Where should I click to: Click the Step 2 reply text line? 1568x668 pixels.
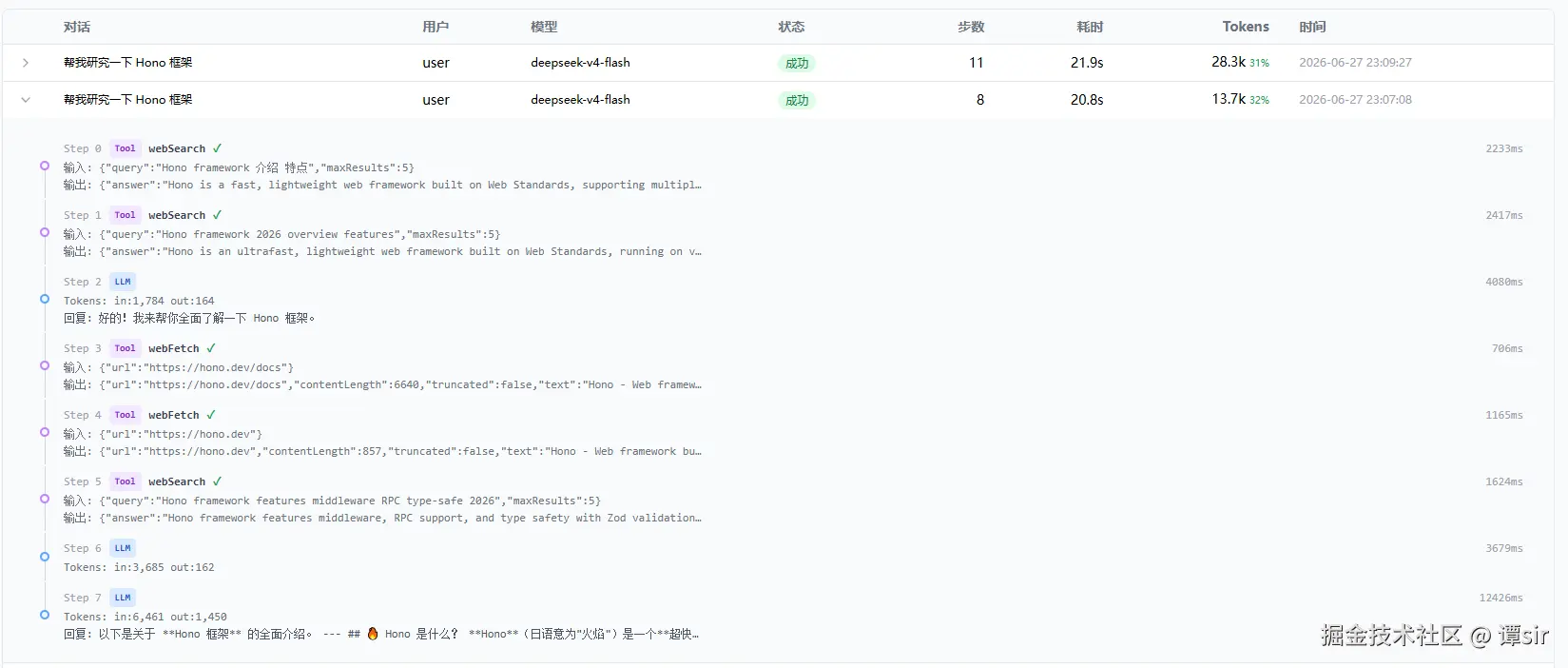click(189, 319)
